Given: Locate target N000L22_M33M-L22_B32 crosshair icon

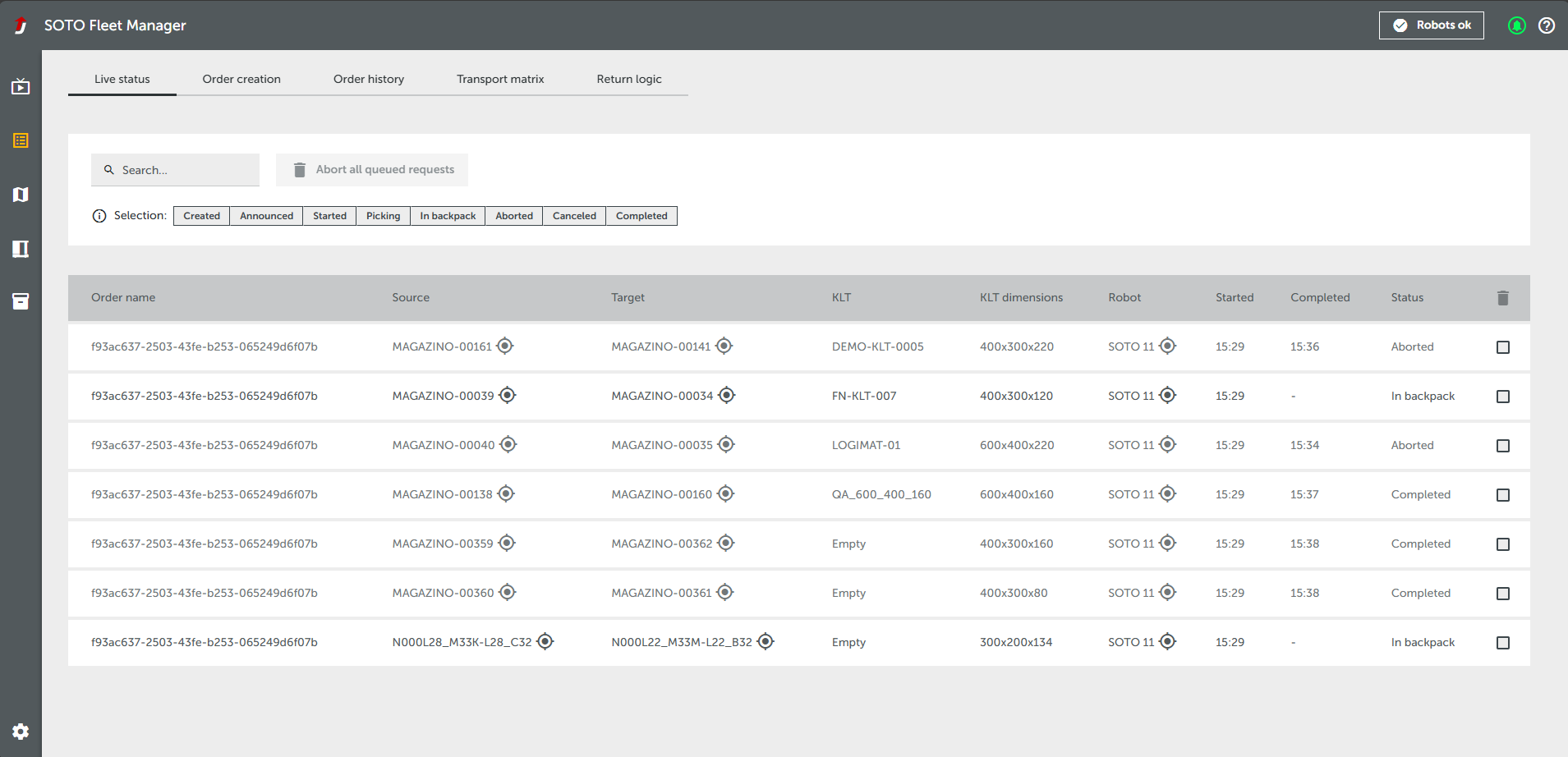Looking at the screenshot, I should [766, 641].
